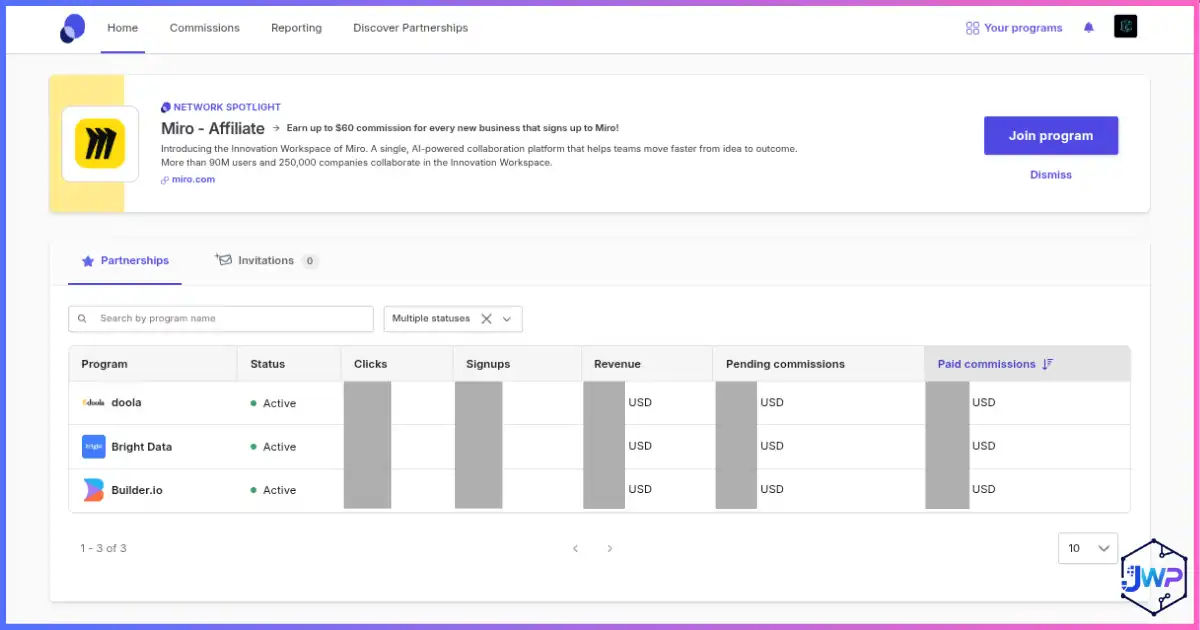Click the miro.com link icon
This screenshot has height=630, width=1200.
coord(165,180)
